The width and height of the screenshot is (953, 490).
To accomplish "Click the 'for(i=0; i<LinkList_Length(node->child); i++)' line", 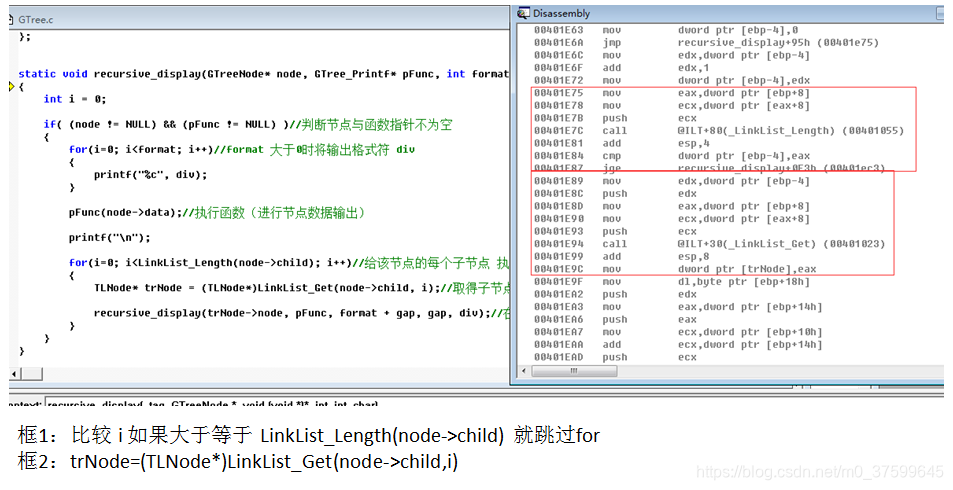I will pyautogui.click(x=289, y=263).
